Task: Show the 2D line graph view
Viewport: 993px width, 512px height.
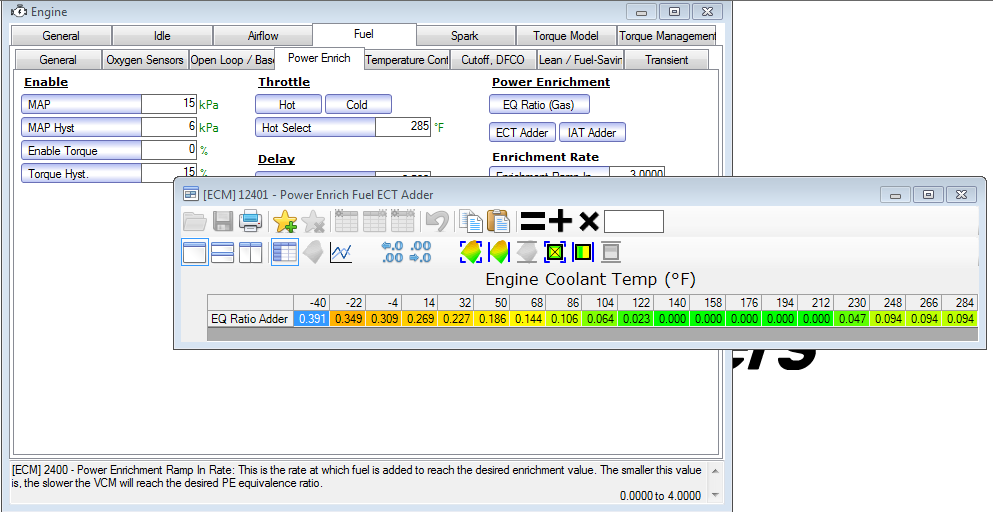Action: (341, 253)
